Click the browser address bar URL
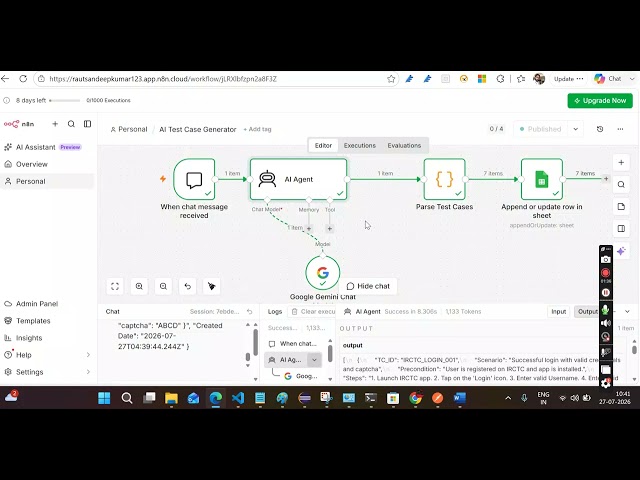Screen dimensions: 640x480 163,79
